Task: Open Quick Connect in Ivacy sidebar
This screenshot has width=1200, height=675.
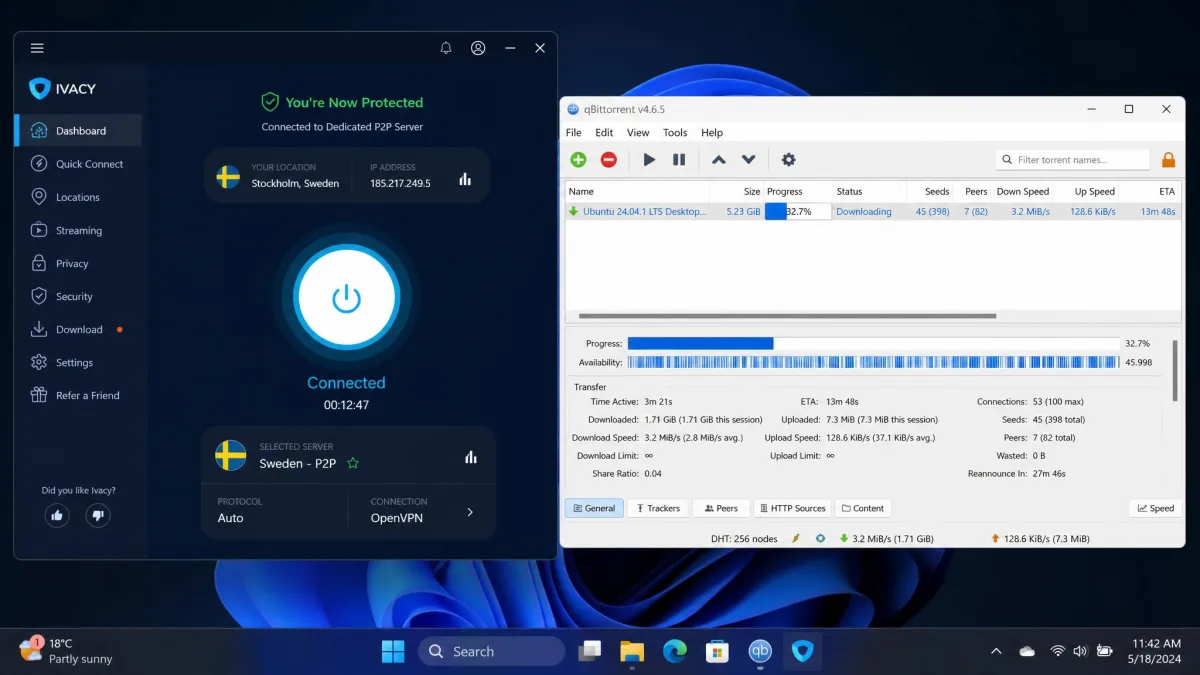Action: point(78,164)
